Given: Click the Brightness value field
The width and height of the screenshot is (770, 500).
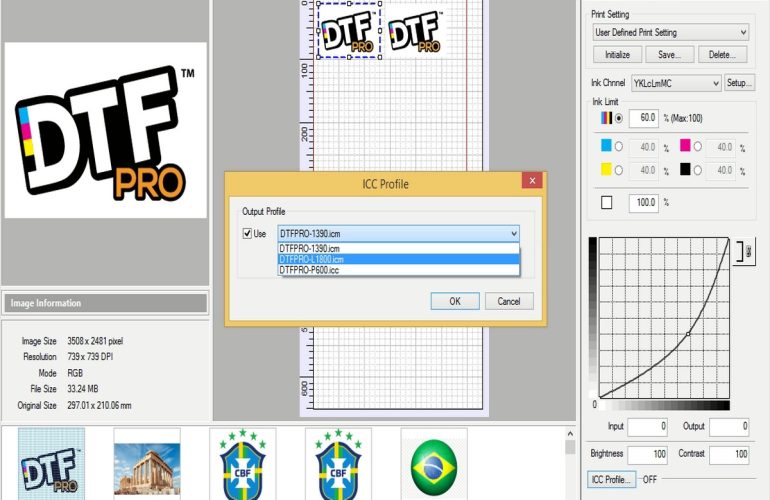Looking at the screenshot, I should pos(647,454).
